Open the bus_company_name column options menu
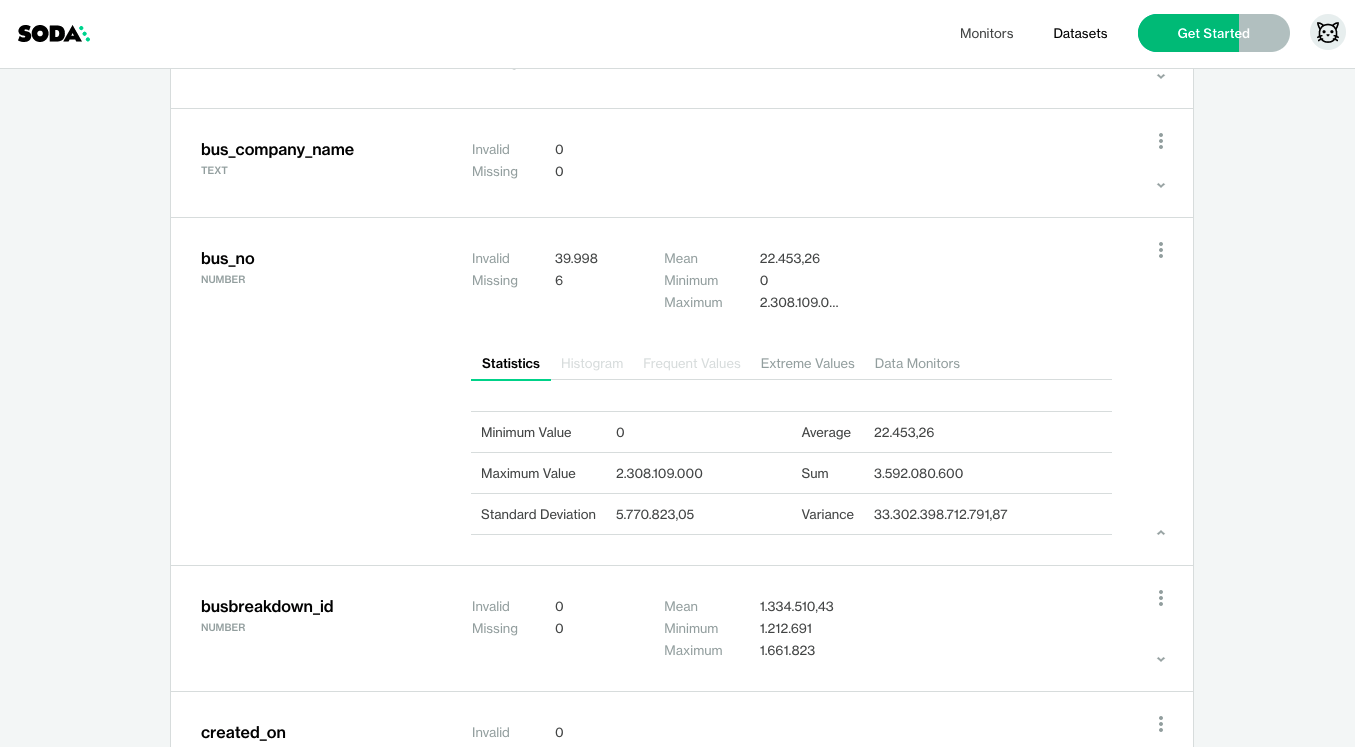The height and width of the screenshot is (747, 1355). 1160,141
